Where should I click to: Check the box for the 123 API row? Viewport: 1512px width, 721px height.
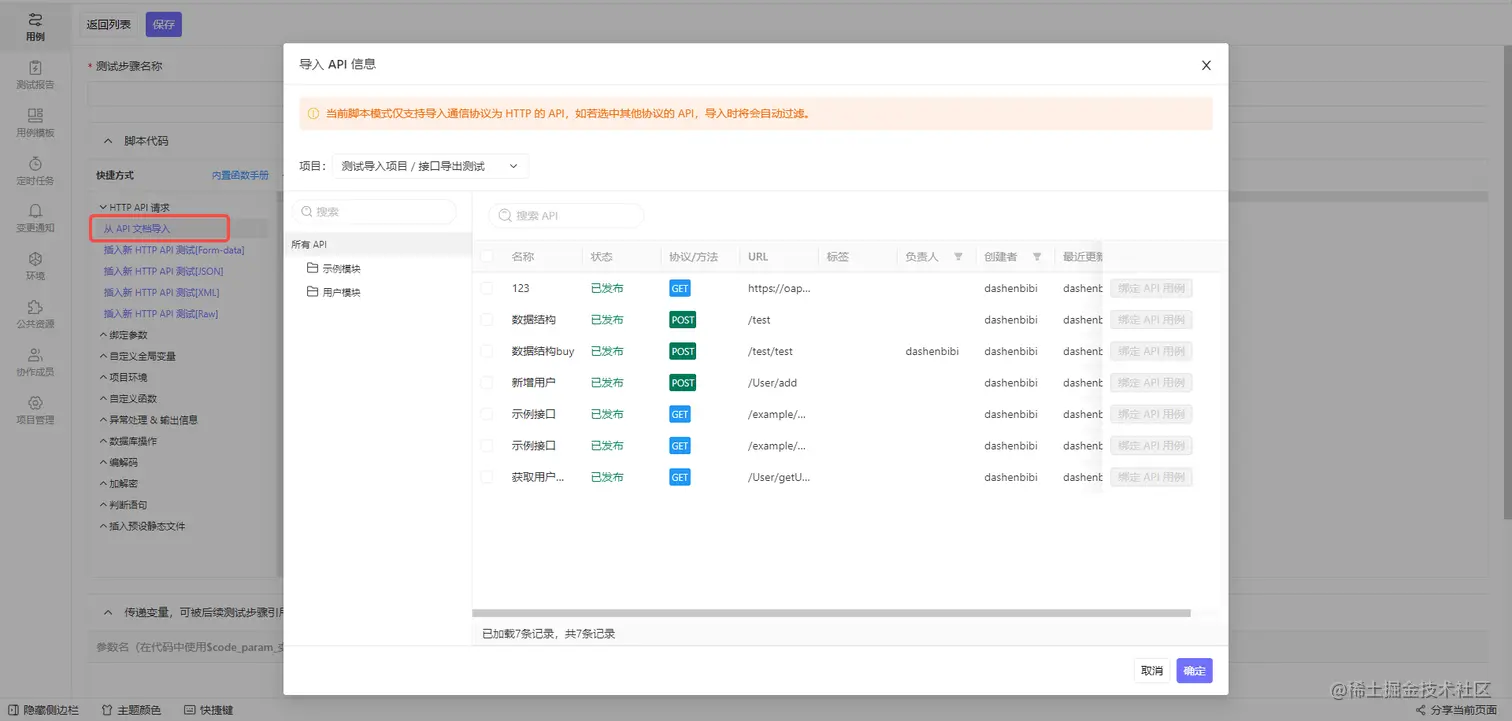pyautogui.click(x=487, y=288)
